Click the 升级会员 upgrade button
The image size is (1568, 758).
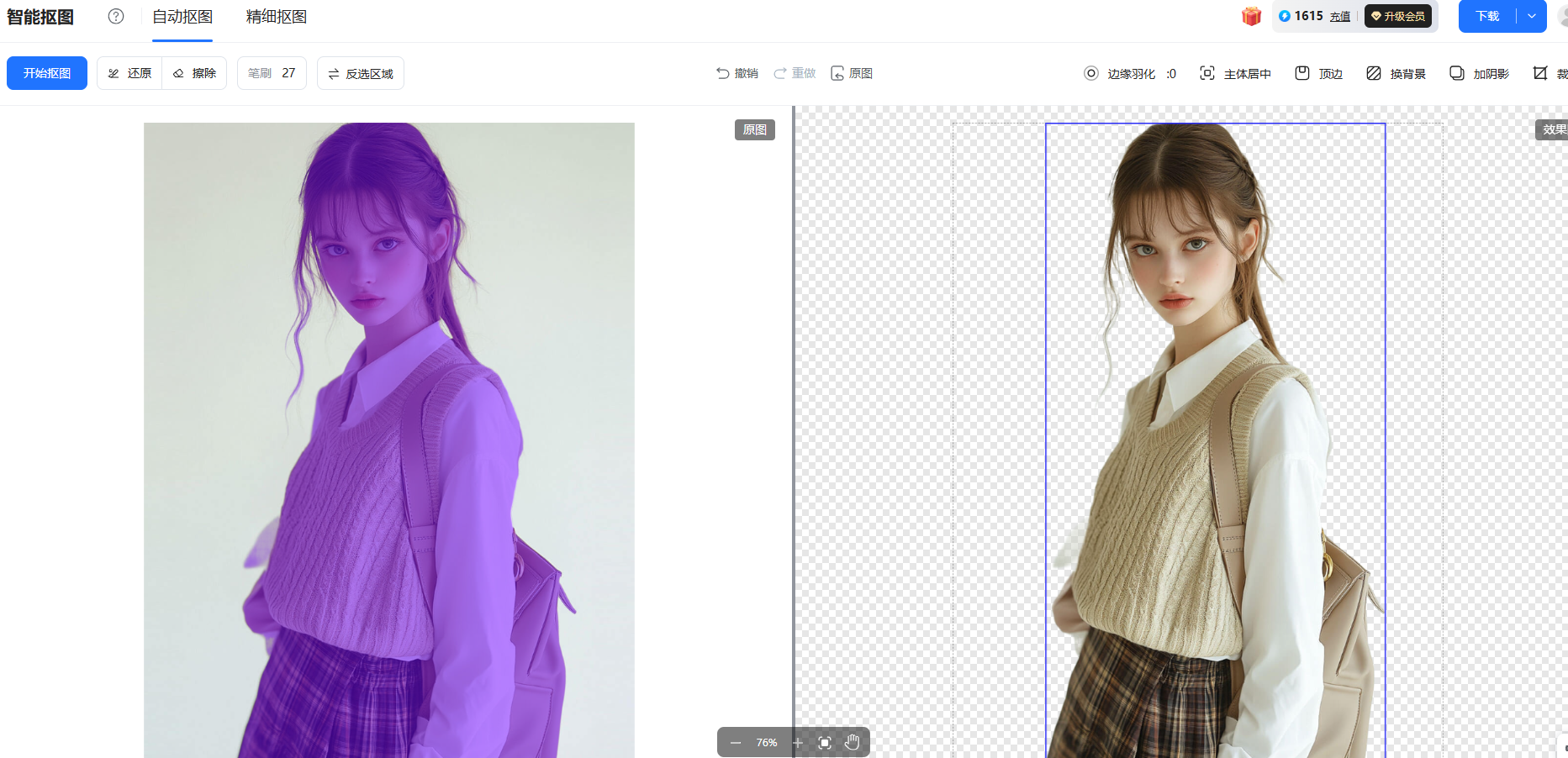tap(1397, 16)
